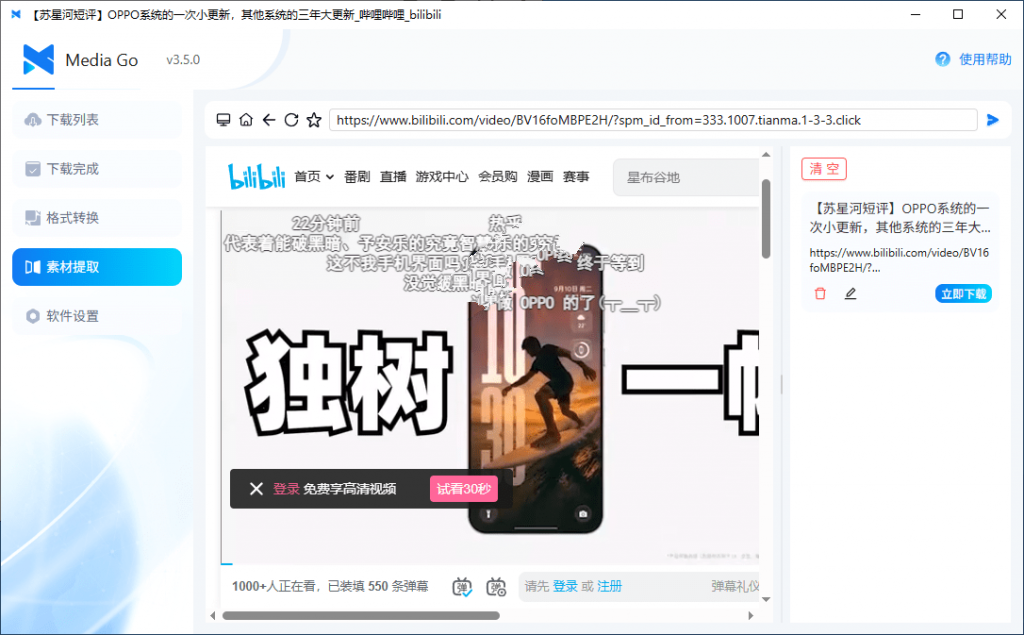Click the embedded page's vertical scroll down arrow
Viewport: 1024px width, 635px height.
point(766,599)
